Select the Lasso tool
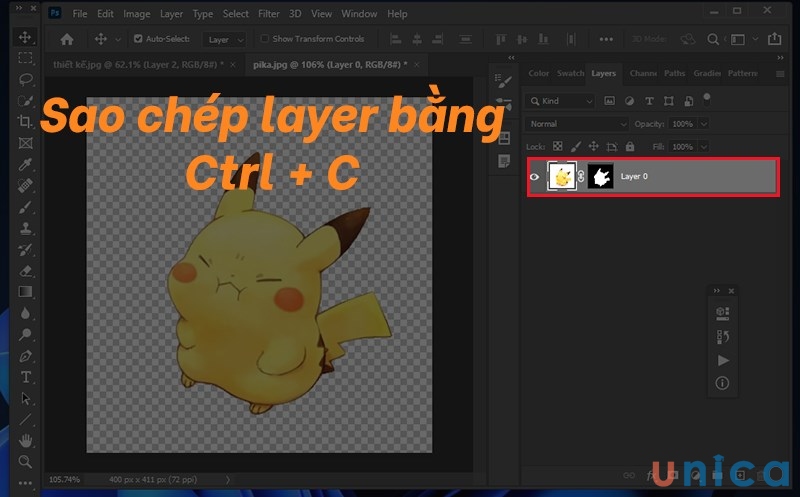This screenshot has width=800, height=497. coord(25,79)
